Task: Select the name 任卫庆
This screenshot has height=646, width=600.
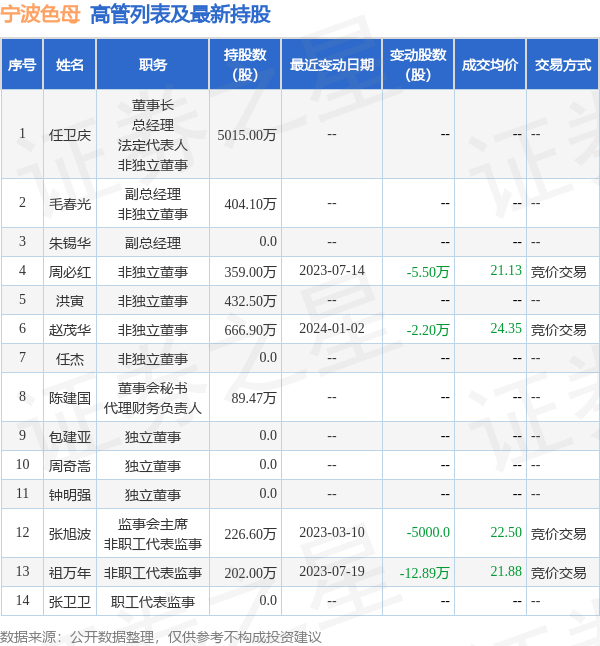Action: tap(70, 135)
